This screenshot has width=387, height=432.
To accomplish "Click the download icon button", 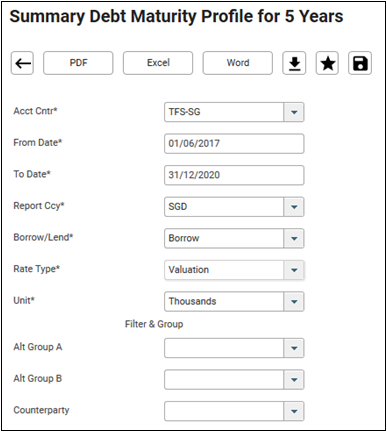I will (x=294, y=63).
